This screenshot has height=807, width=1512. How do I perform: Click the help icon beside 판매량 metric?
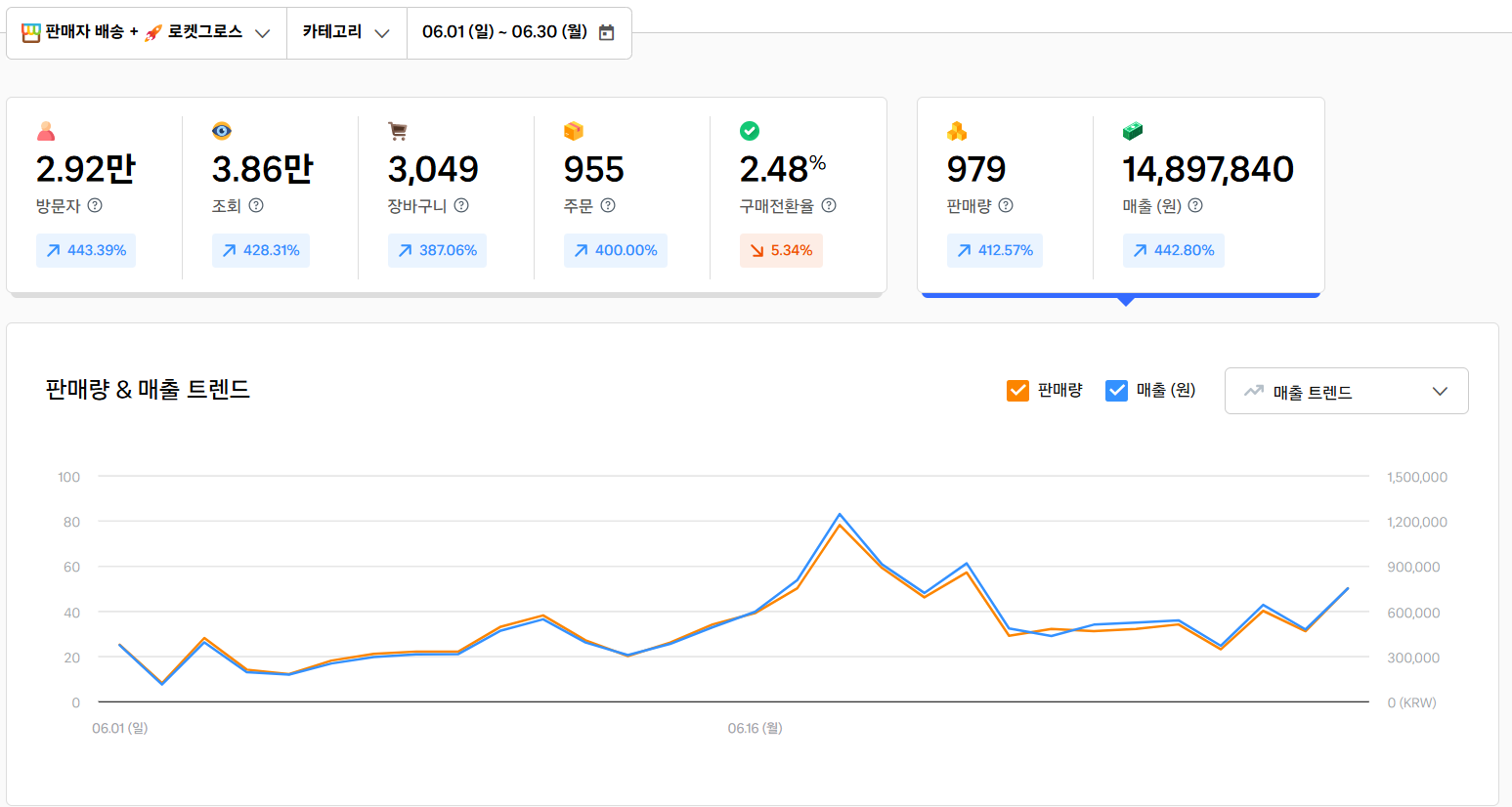[1006, 205]
